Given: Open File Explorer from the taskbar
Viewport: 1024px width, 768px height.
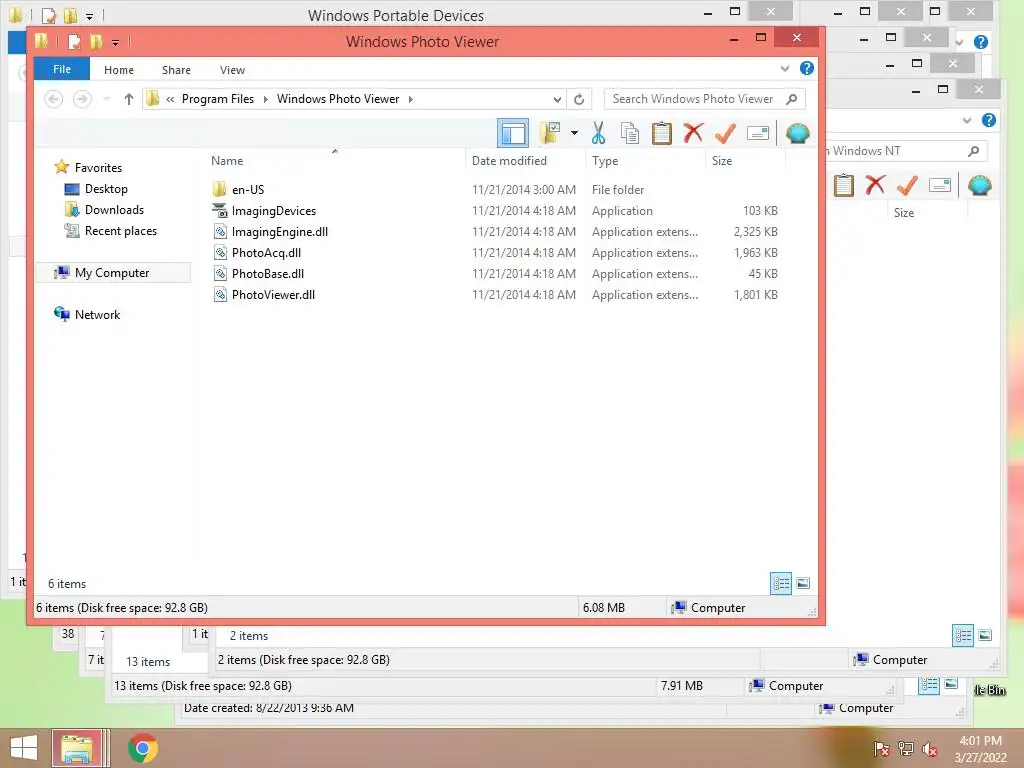Looking at the screenshot, I should click(x=77, y=748).
